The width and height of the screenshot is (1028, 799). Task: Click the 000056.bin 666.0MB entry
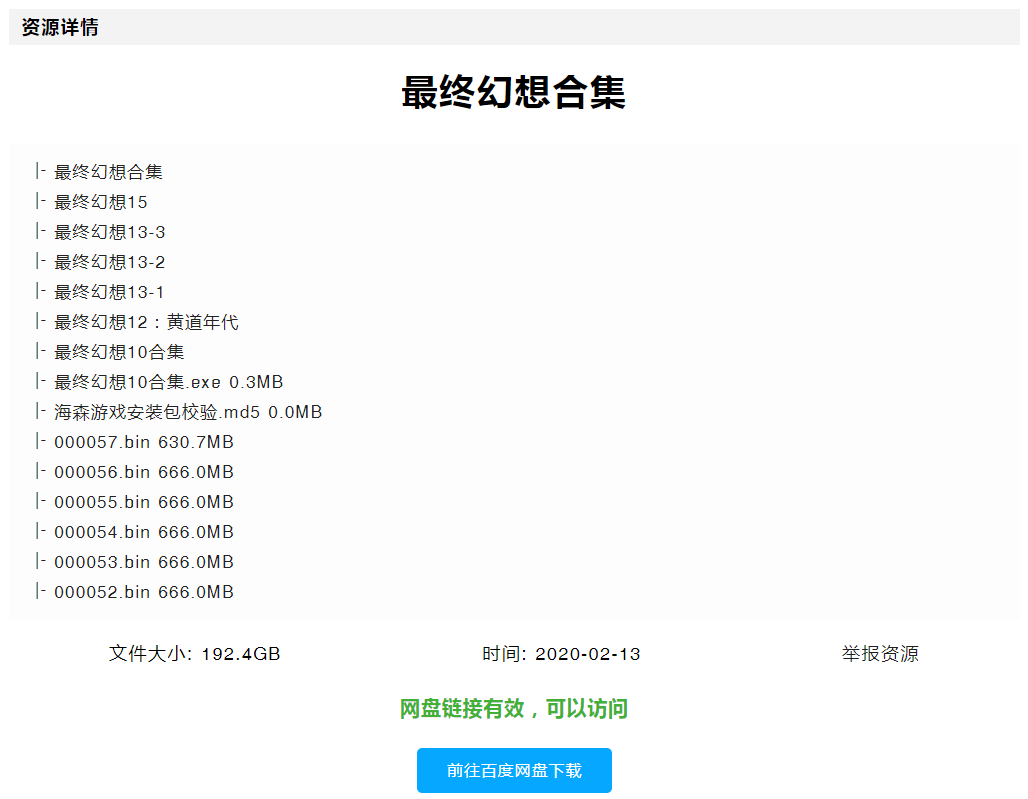click(144, 472)
